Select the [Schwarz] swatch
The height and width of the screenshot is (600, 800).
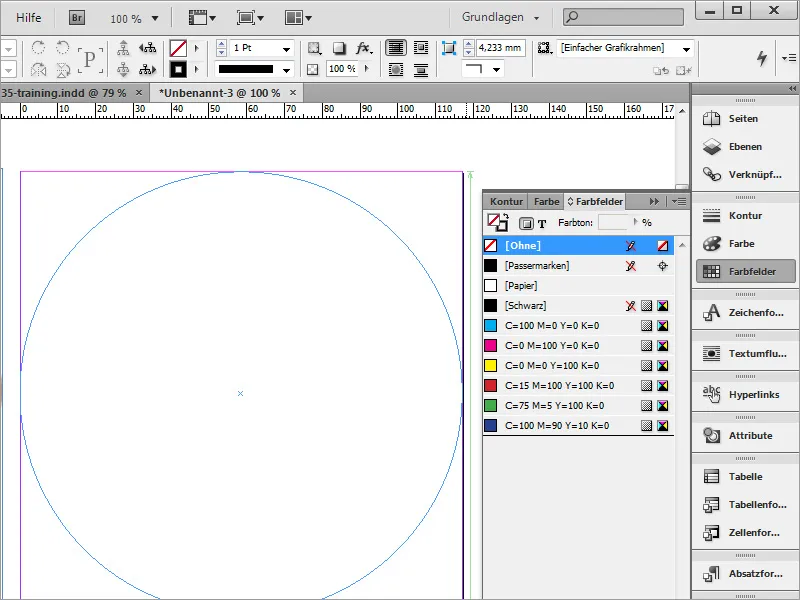578,305
